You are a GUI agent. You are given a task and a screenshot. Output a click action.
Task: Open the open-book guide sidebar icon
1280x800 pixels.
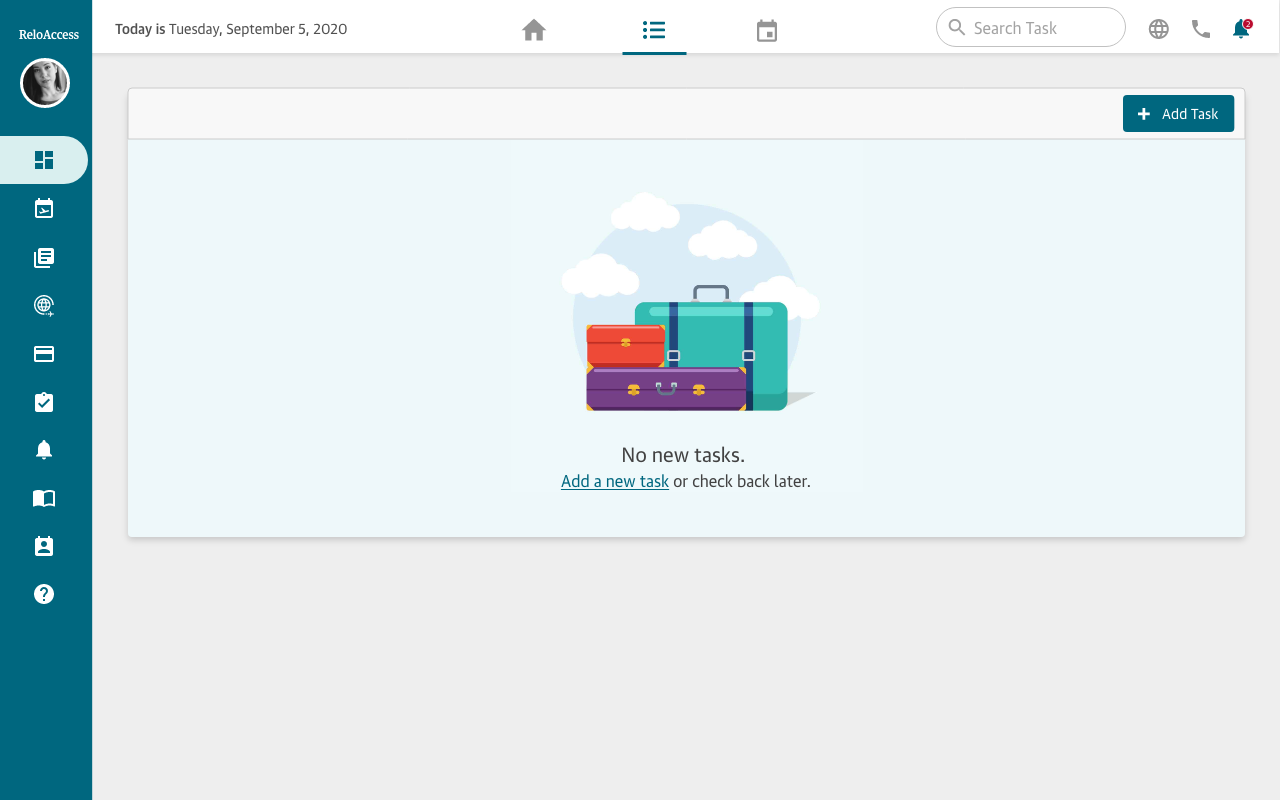[x=44, y=498]
